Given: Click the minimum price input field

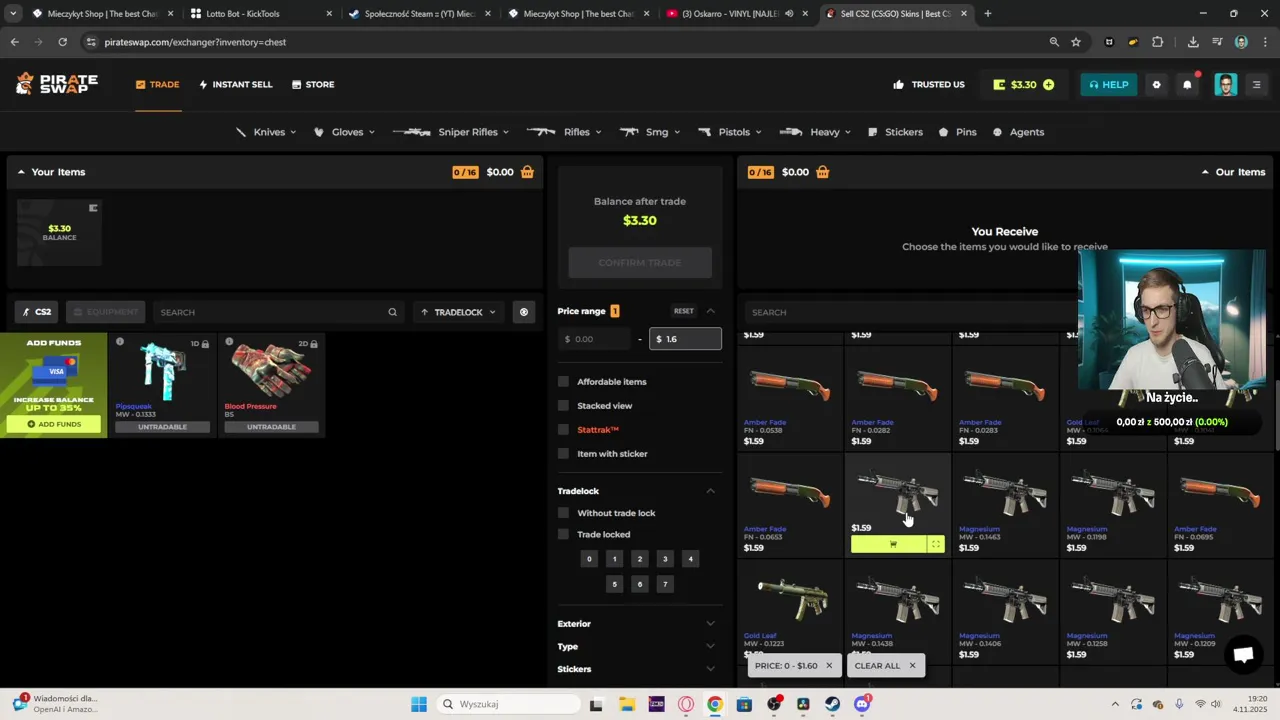Looking at the screenshot, I should [595, 339].
